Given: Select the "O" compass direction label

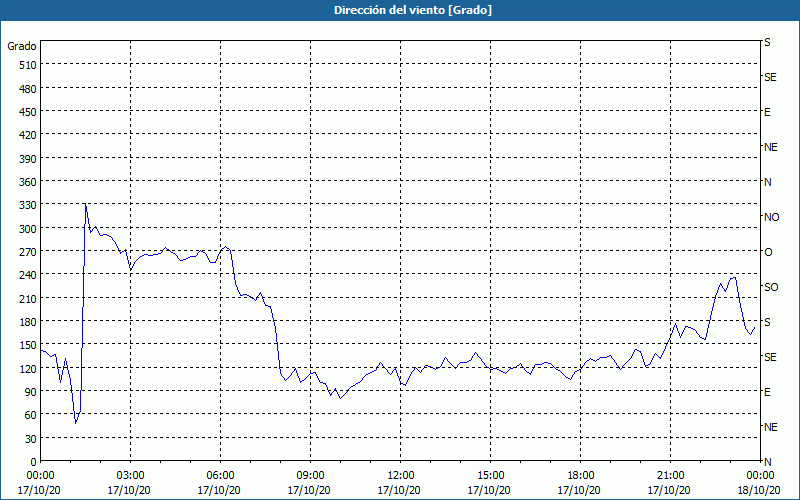Looking at the screenshot, I should [x=768, y=252].
